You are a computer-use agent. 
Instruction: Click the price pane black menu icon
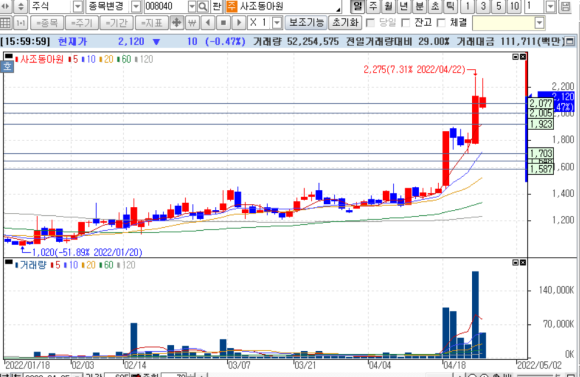(9, 56)
